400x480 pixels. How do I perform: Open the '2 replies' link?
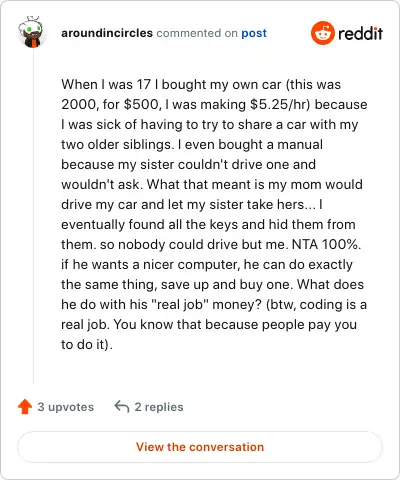(159, 407)
